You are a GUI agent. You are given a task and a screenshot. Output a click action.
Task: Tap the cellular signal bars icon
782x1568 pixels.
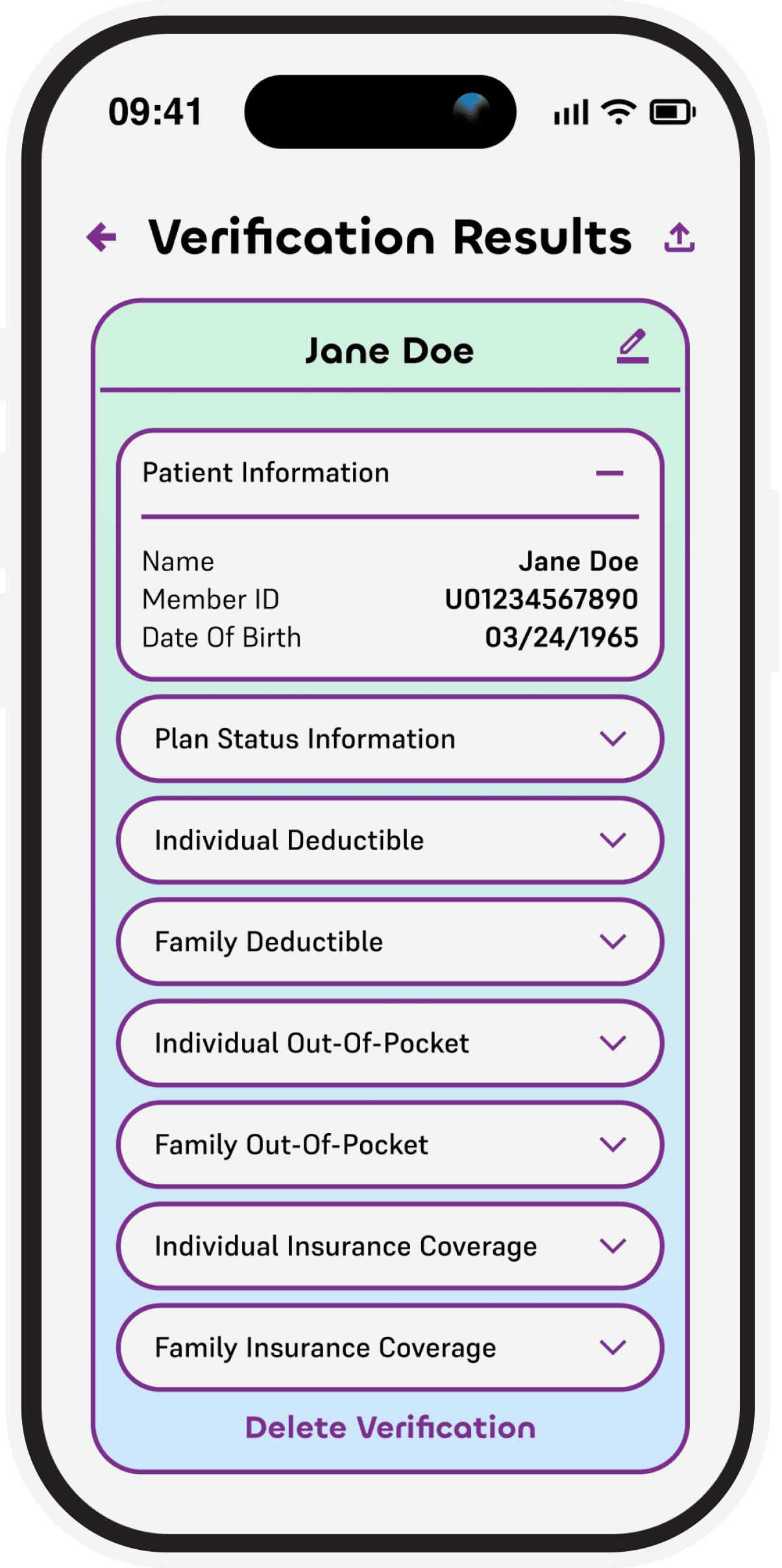[571, 112]
